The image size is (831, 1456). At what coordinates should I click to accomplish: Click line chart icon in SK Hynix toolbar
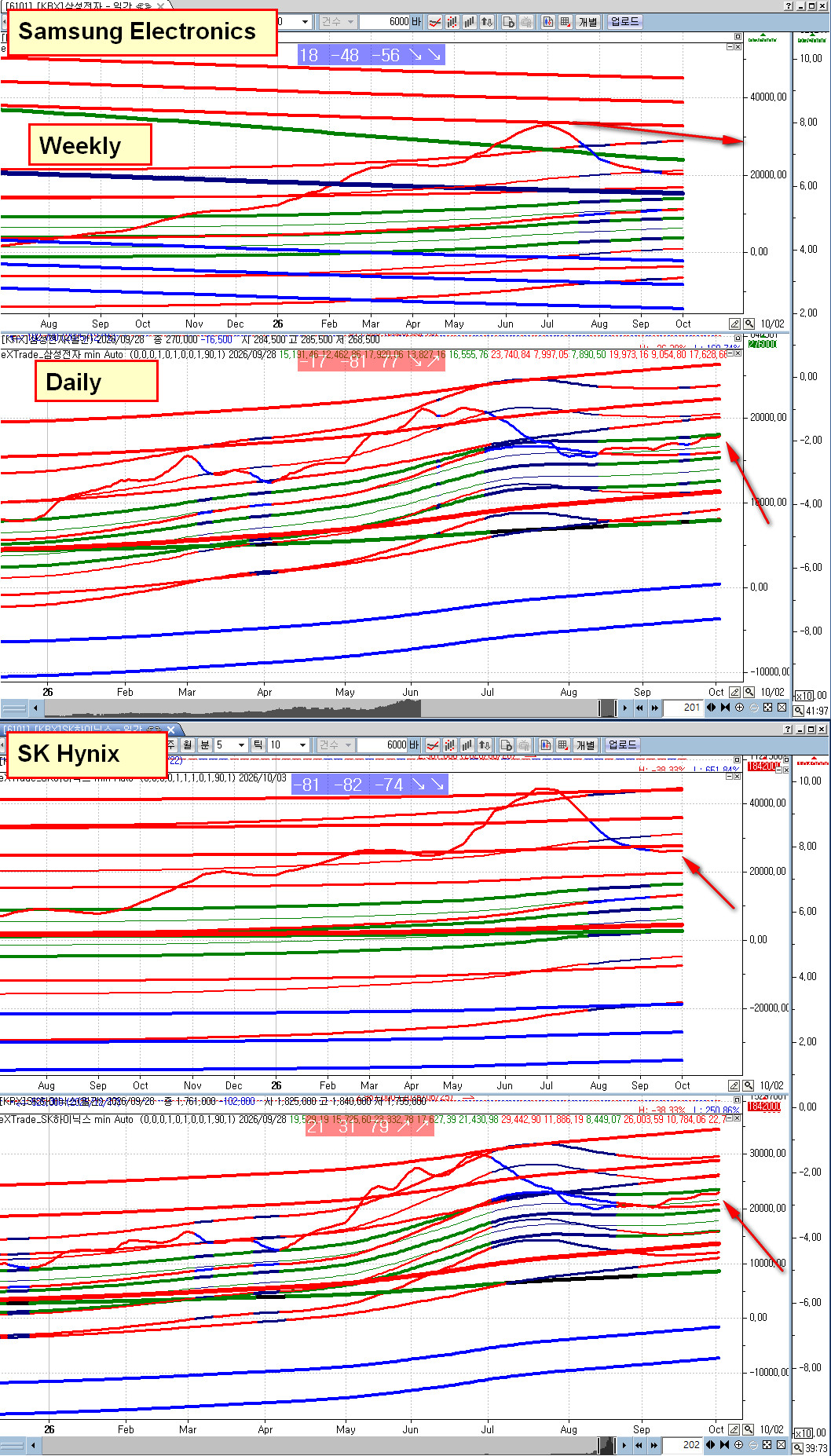(x=433, y=745)
